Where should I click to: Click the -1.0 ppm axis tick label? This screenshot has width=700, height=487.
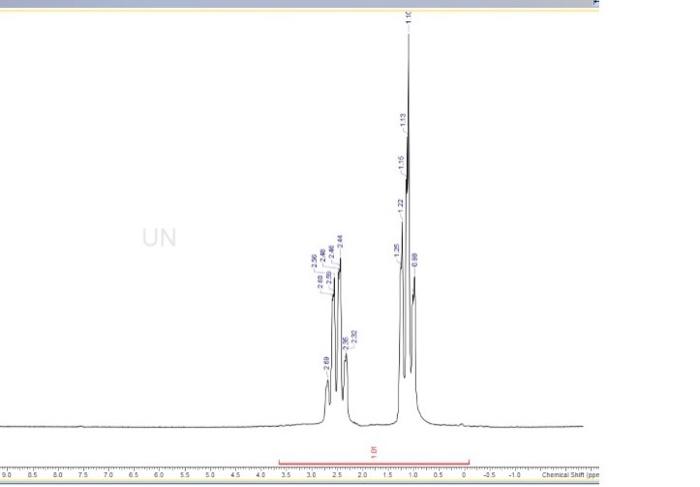pos(514,475)
